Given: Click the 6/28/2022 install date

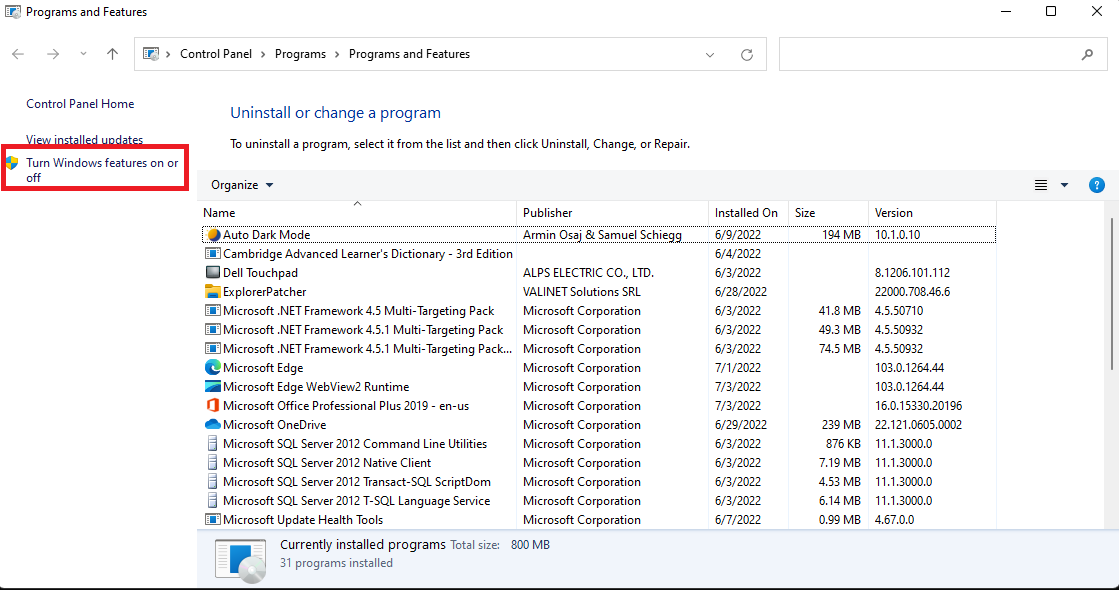Looking at the screenshot, I should coord(741,292).
